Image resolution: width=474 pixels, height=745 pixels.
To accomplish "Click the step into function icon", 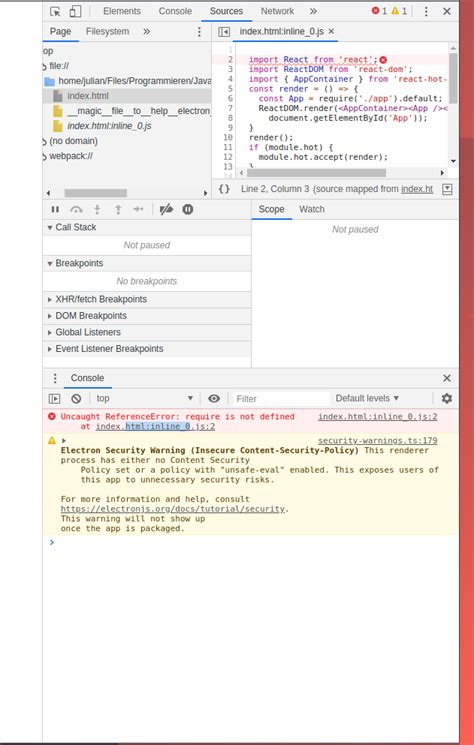I will 97,210.
